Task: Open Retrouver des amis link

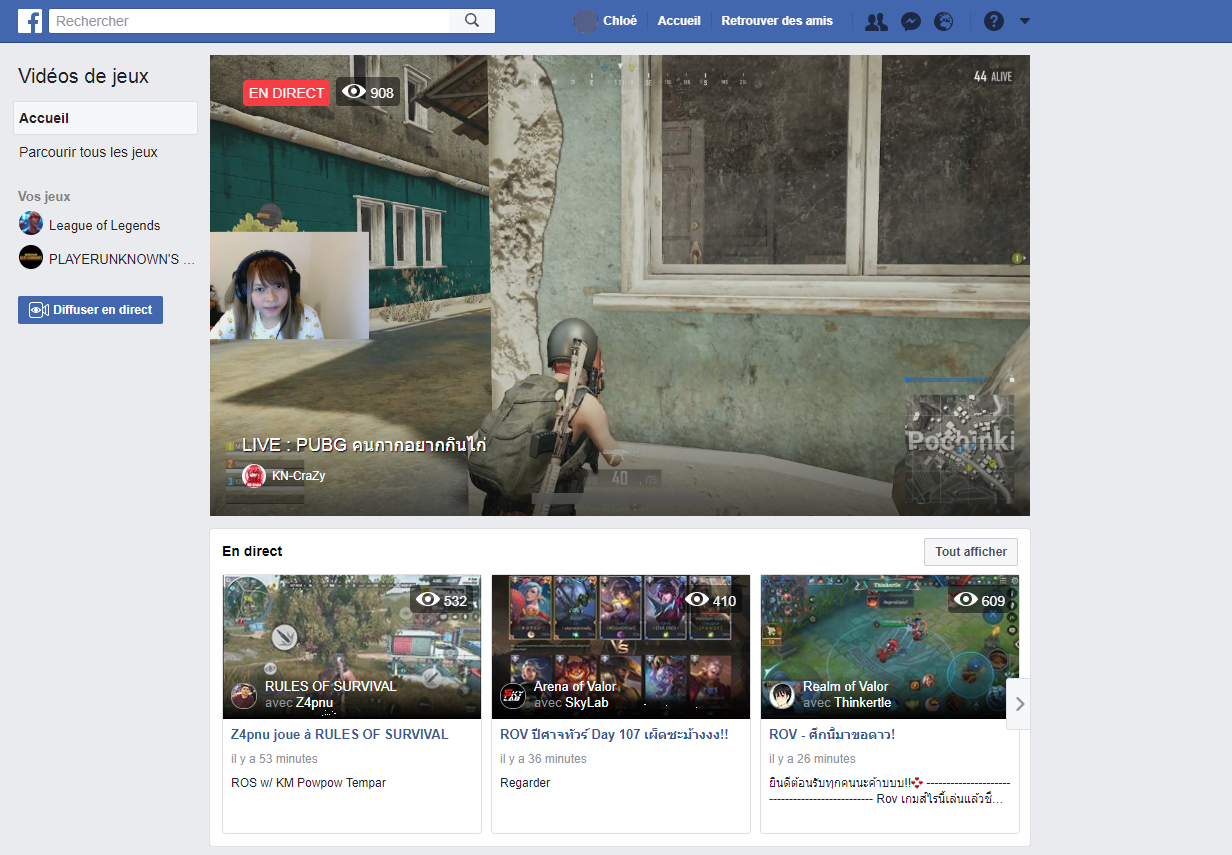Action: tap(776, 21)
